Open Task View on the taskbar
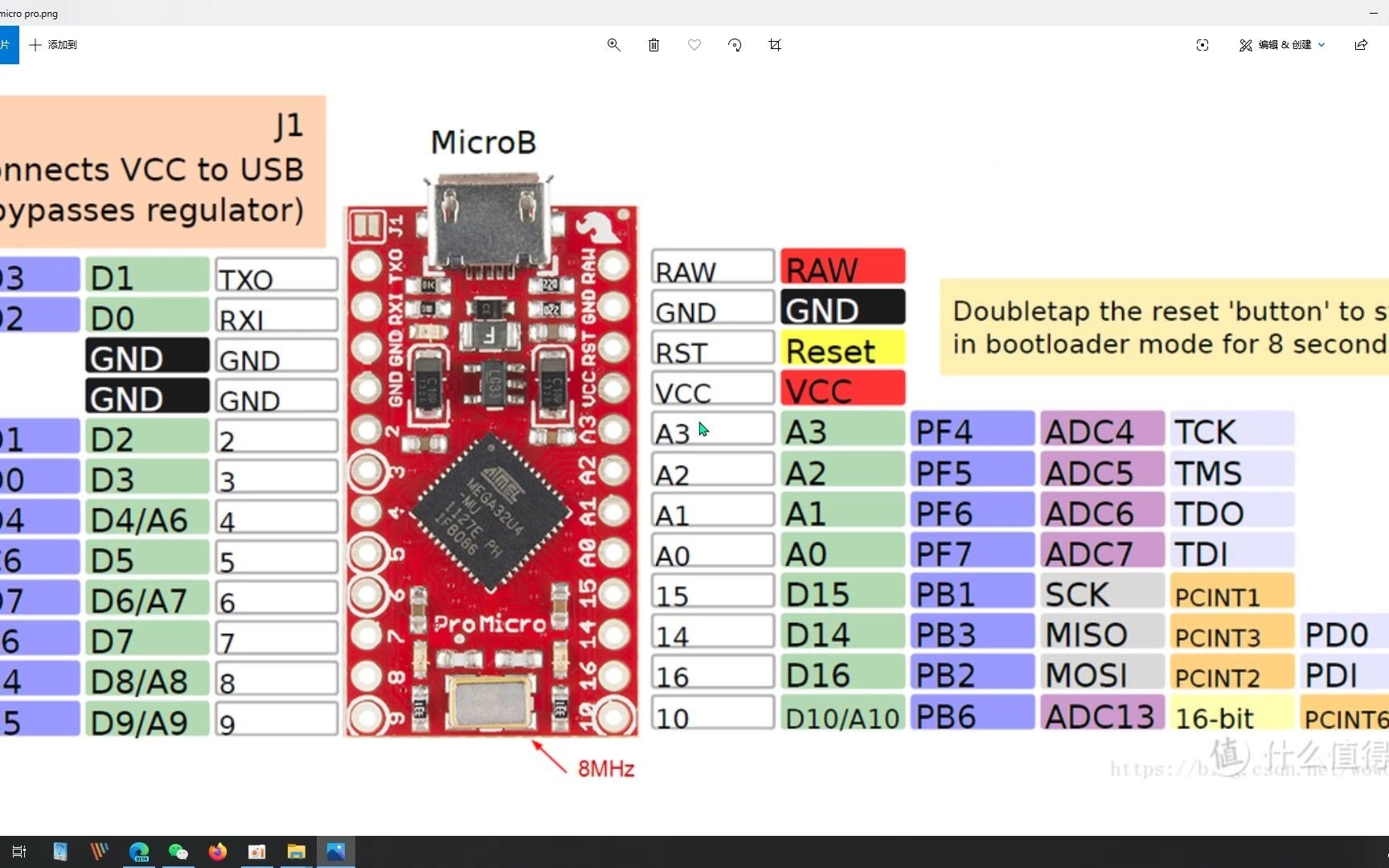 coord(19,852)
